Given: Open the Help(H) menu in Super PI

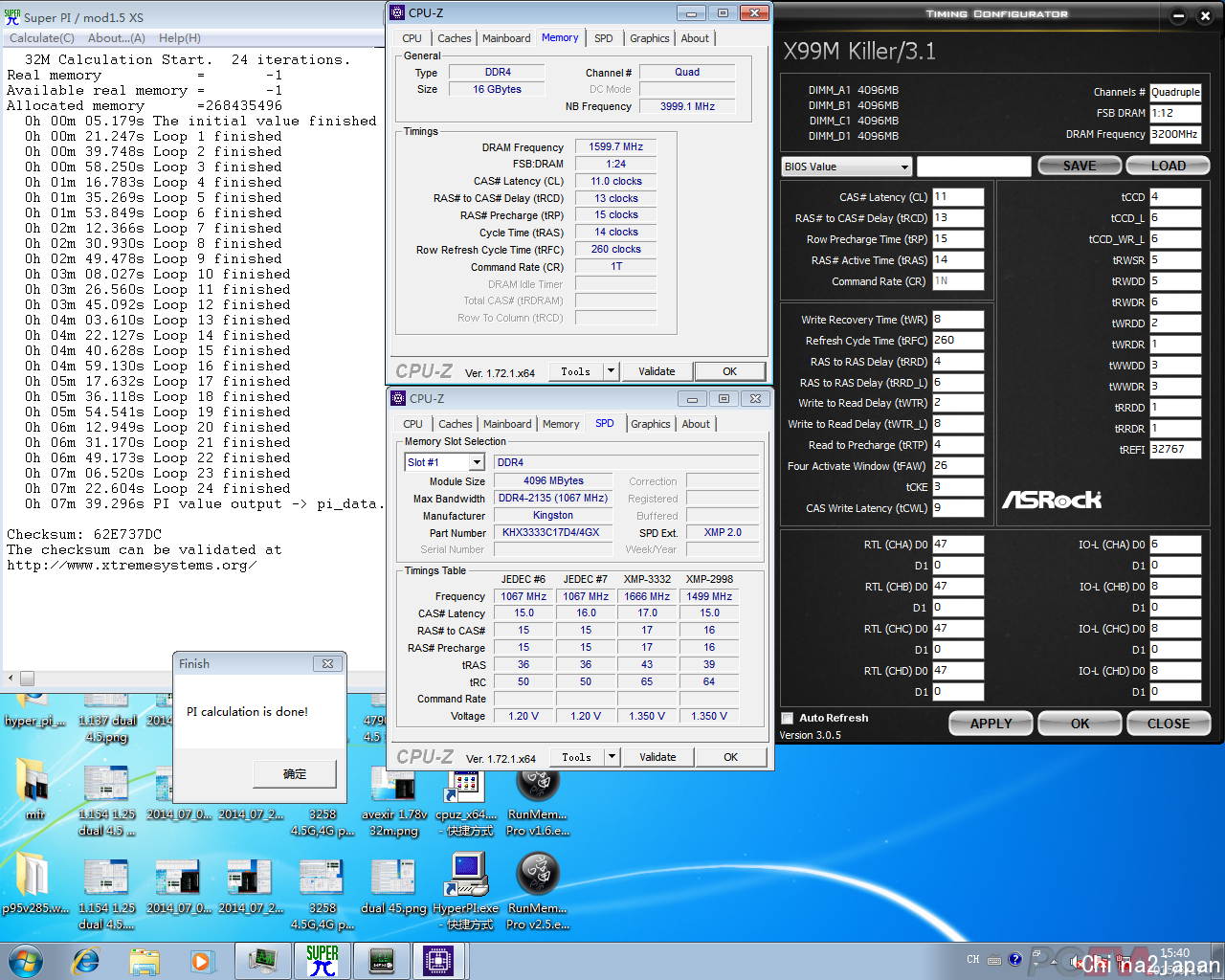Looking at the screenshot, I should pyautogui.click(x=180, y=38).
